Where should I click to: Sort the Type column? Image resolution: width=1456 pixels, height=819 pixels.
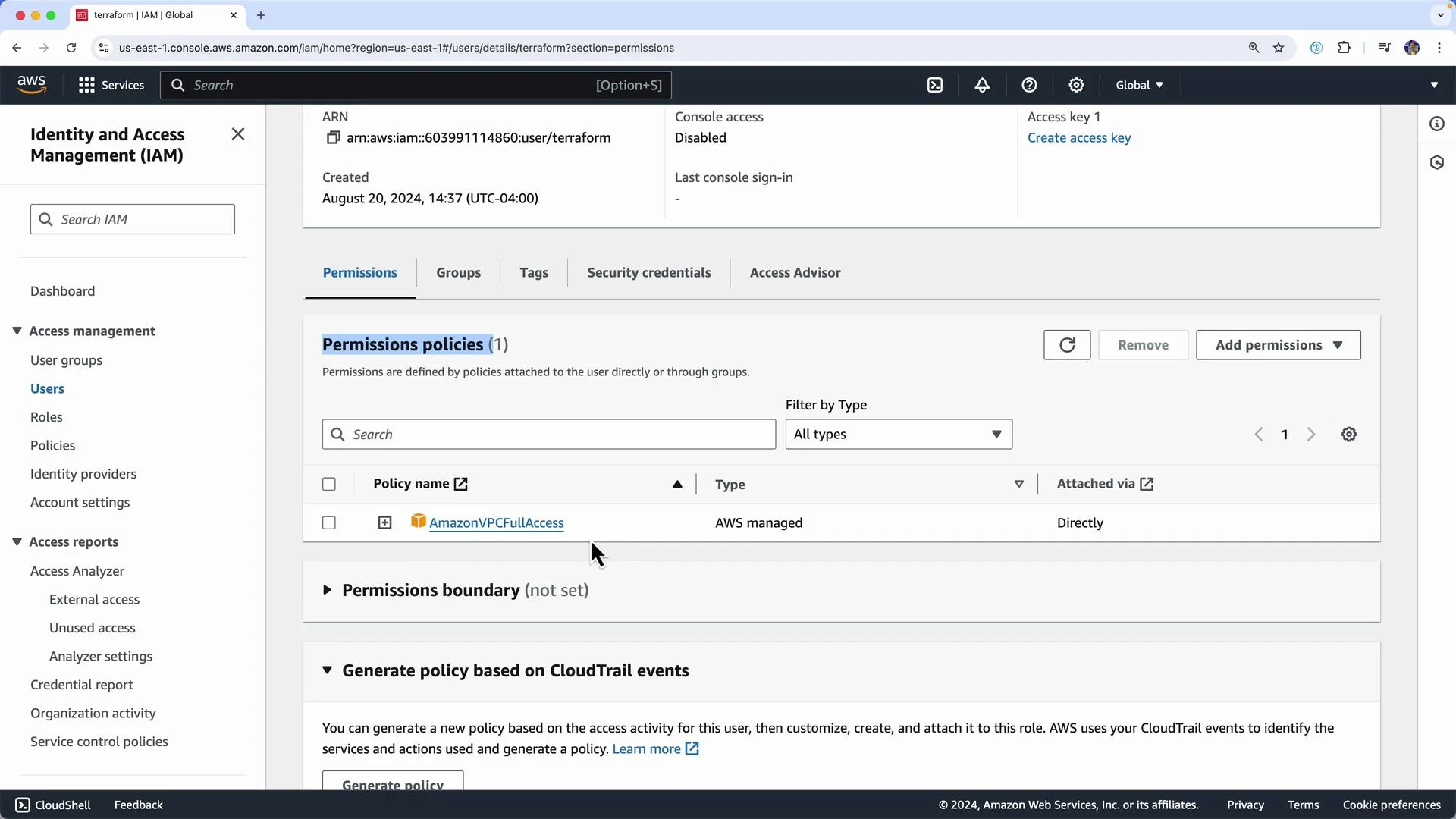[1019, 484]
